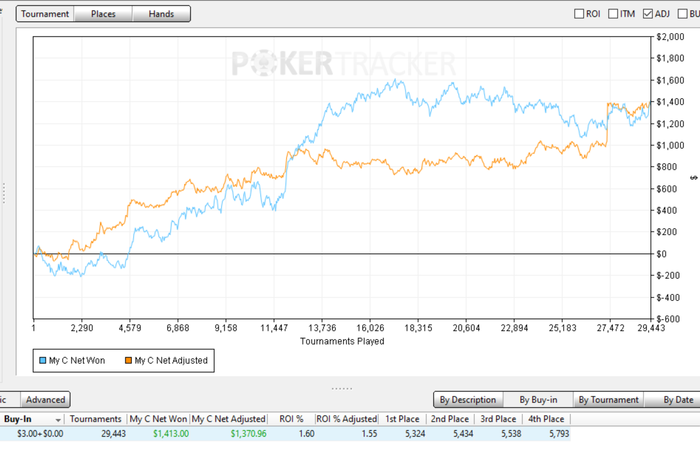Viewport: 700px width, 472px height.
Task: Click the 1.55 ROI adjusted value
Action: [369, 434]
